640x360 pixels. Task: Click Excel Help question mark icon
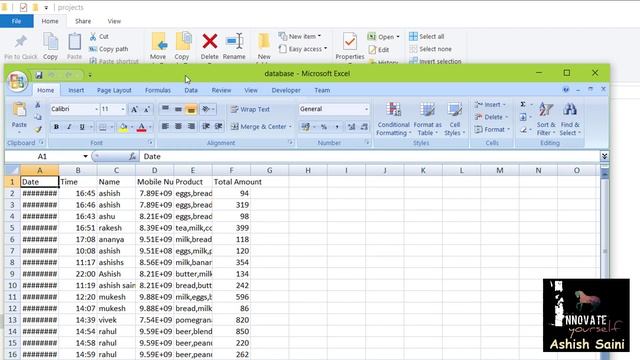pos(566,89)
